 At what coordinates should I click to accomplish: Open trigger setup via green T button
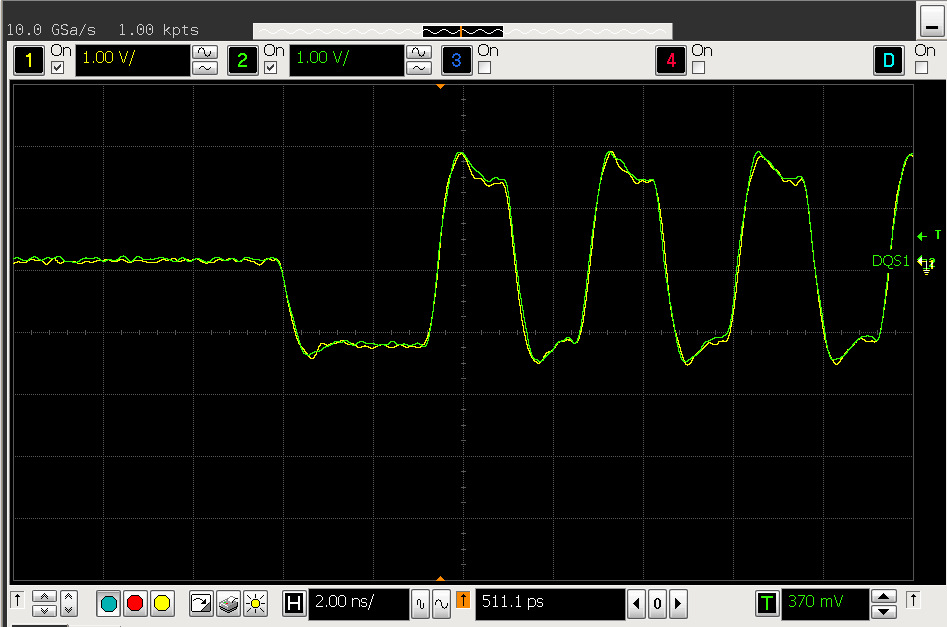click(767, 603)
